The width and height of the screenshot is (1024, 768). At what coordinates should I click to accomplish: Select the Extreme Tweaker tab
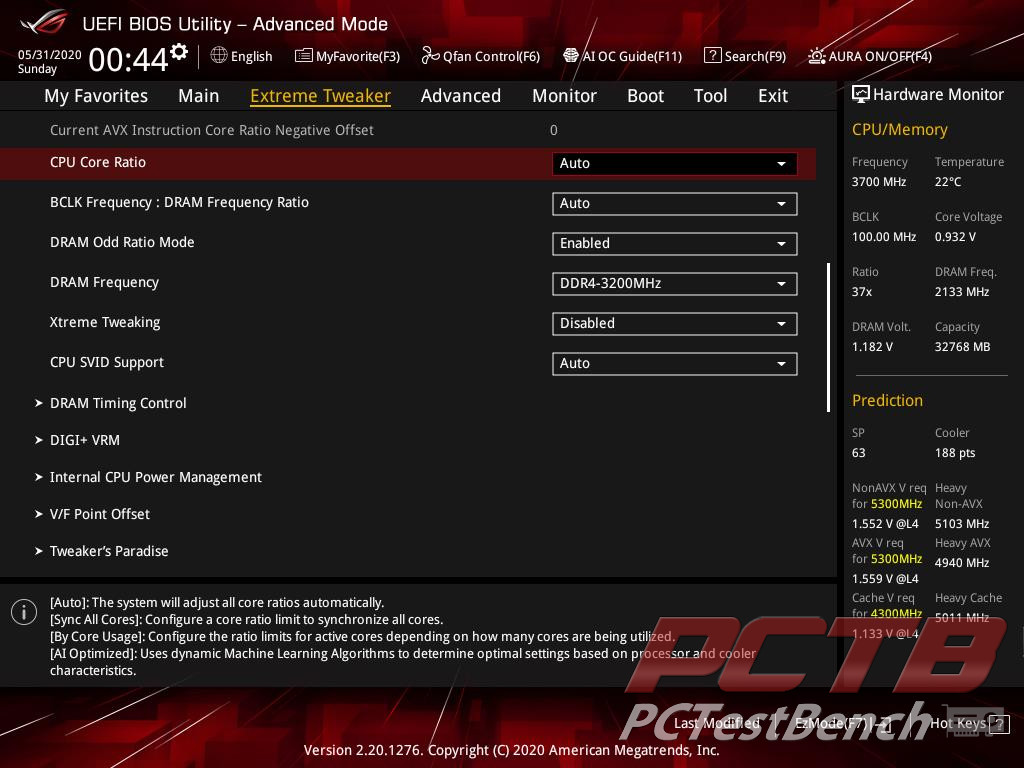(320, 96)
